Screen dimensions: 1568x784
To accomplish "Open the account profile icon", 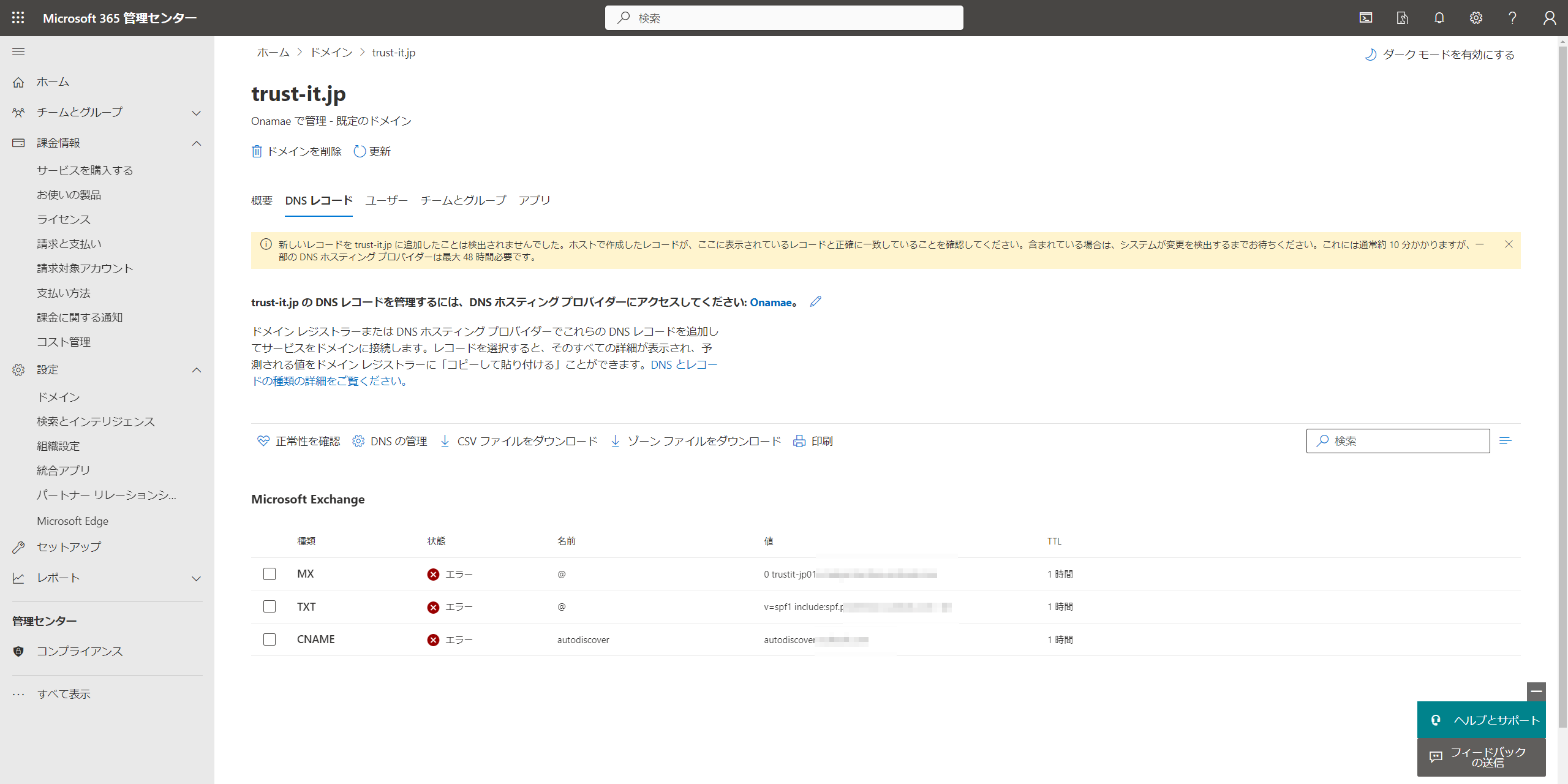I will (1549, 18).
